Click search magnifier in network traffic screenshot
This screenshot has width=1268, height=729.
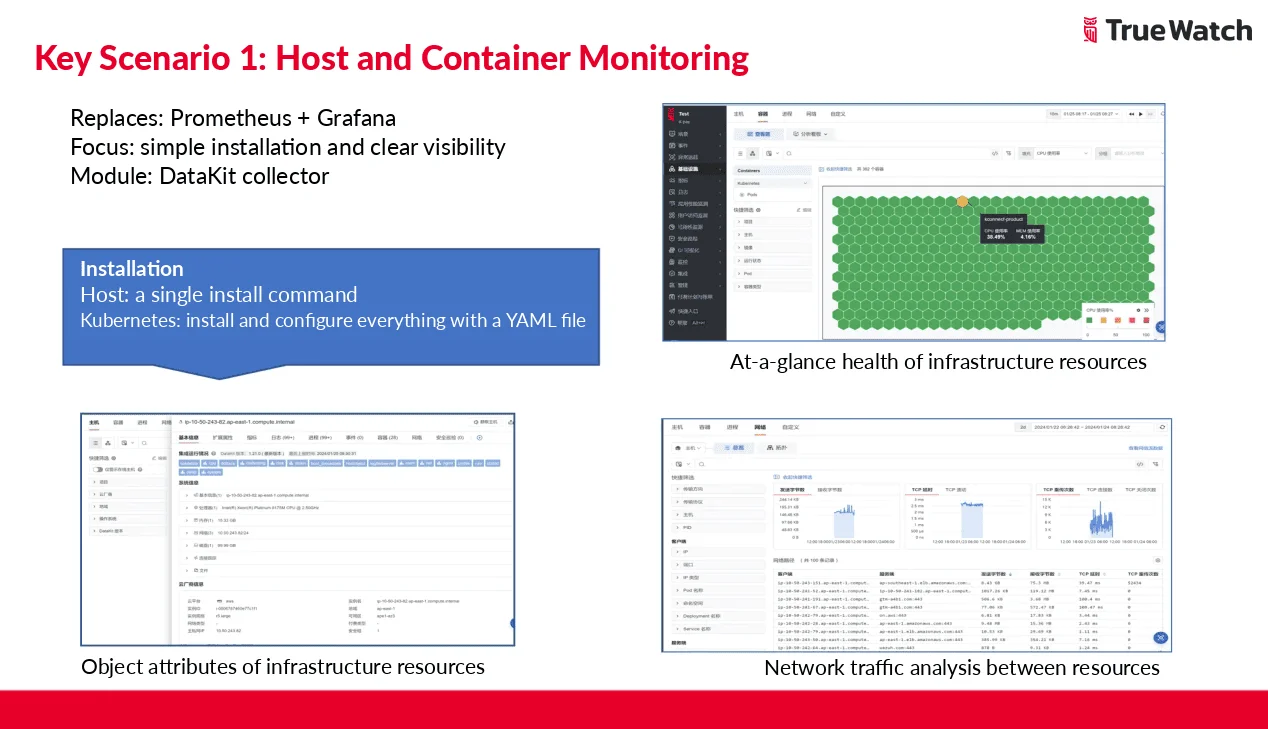point(701,464)
